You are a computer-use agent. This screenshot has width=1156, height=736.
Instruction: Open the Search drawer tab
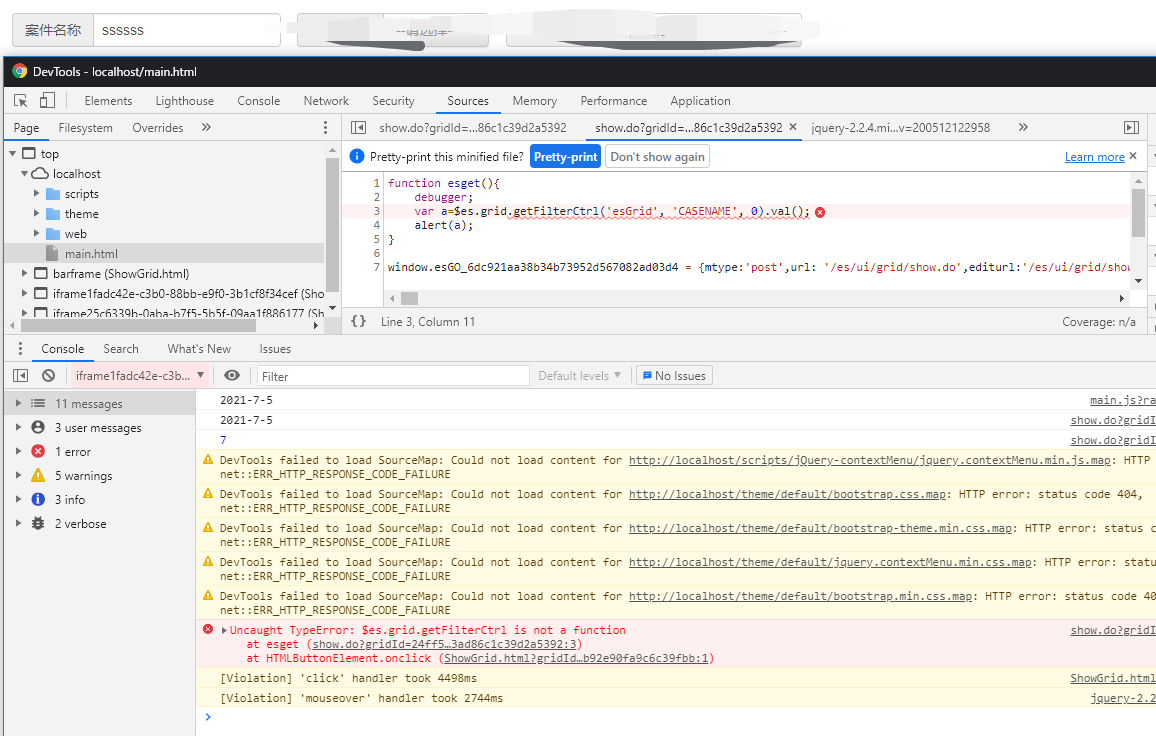pyautogui.click(x=121, y=349)
